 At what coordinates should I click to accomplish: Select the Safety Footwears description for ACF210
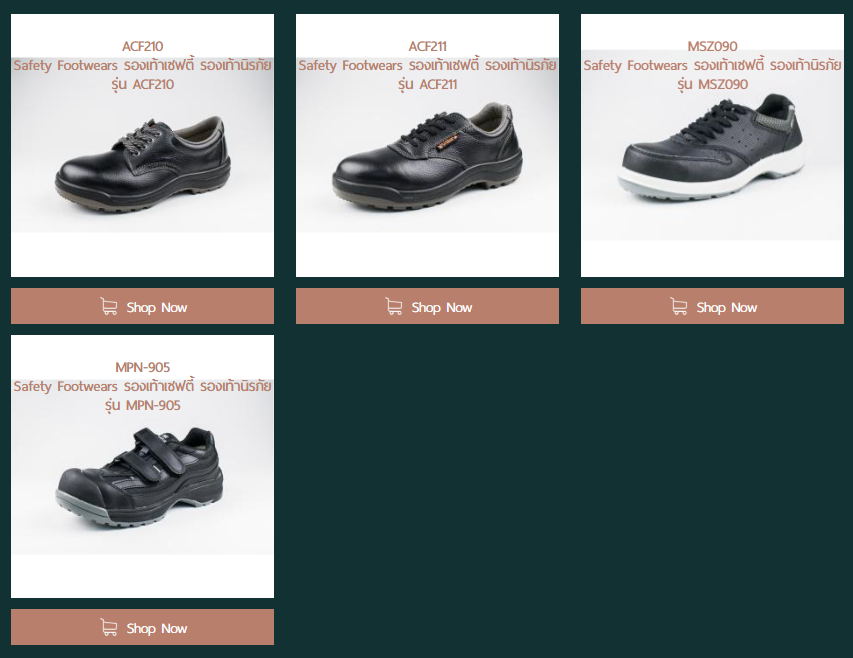tap(143, 75)
